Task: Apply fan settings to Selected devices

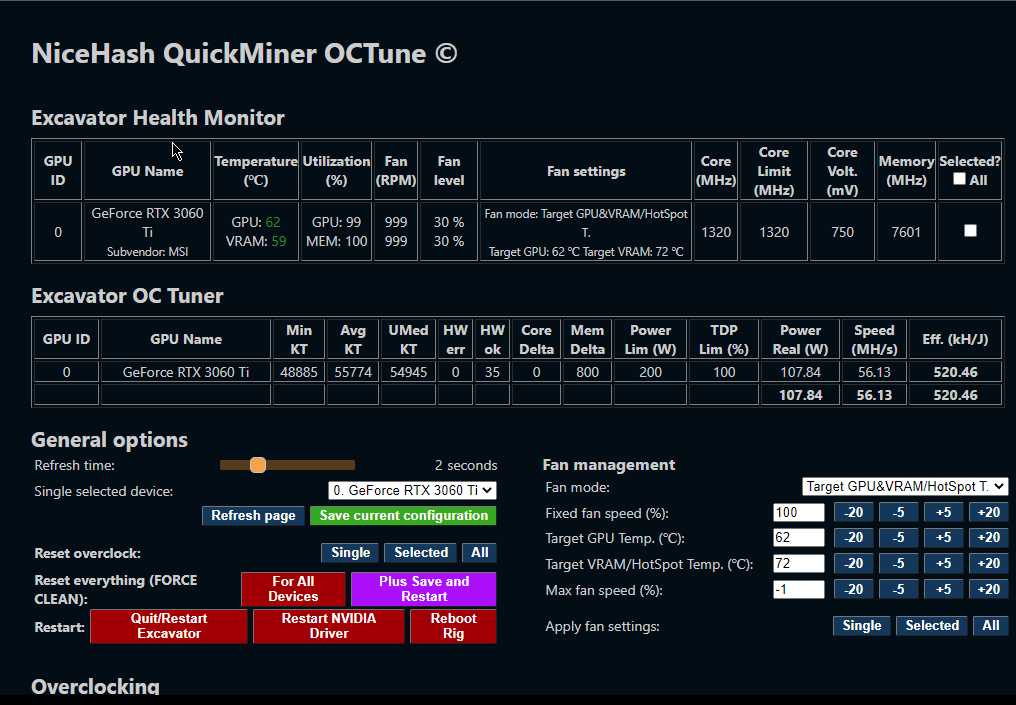Action: [932, 626]
